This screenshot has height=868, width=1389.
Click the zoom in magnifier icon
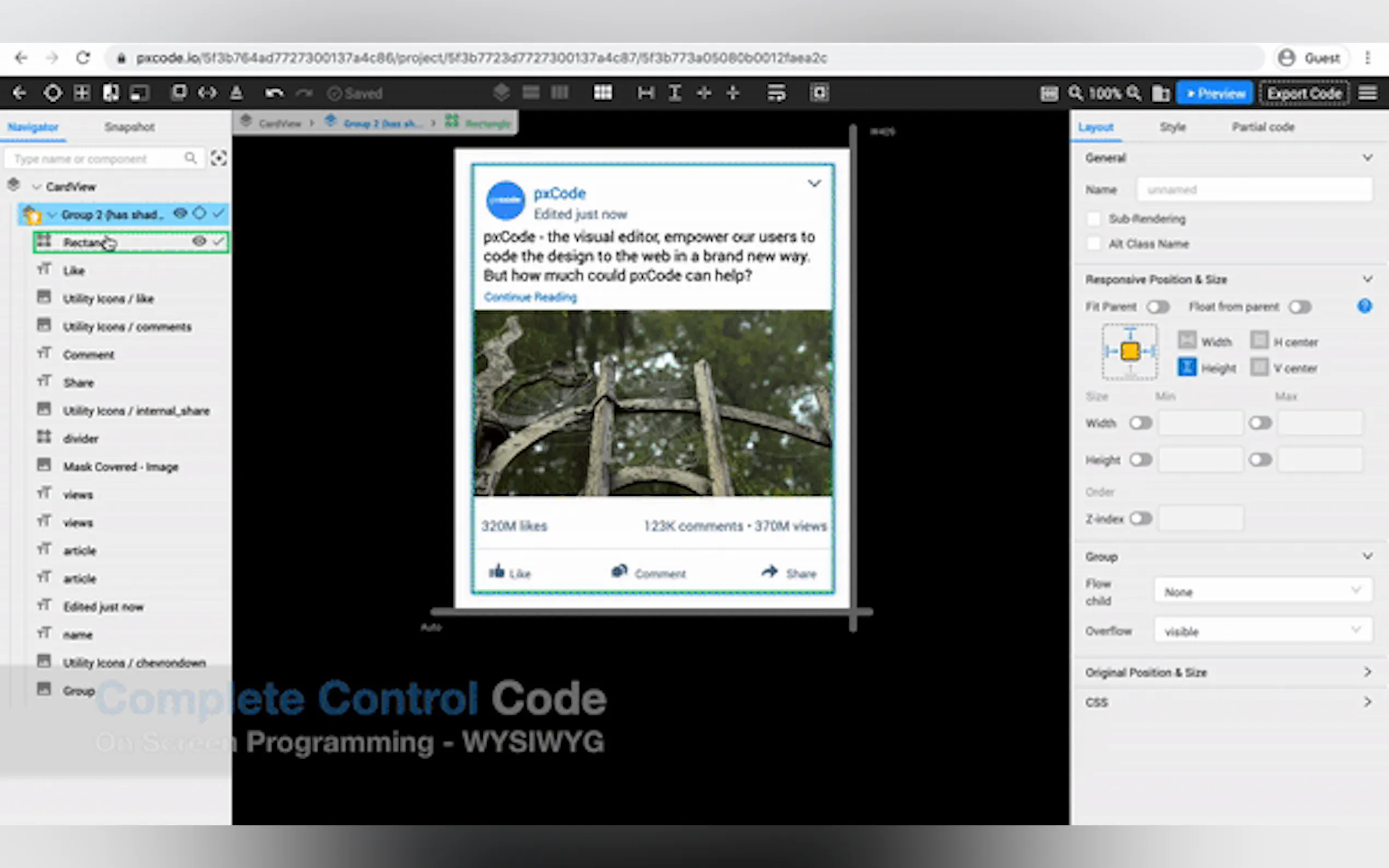[1134, 93]
